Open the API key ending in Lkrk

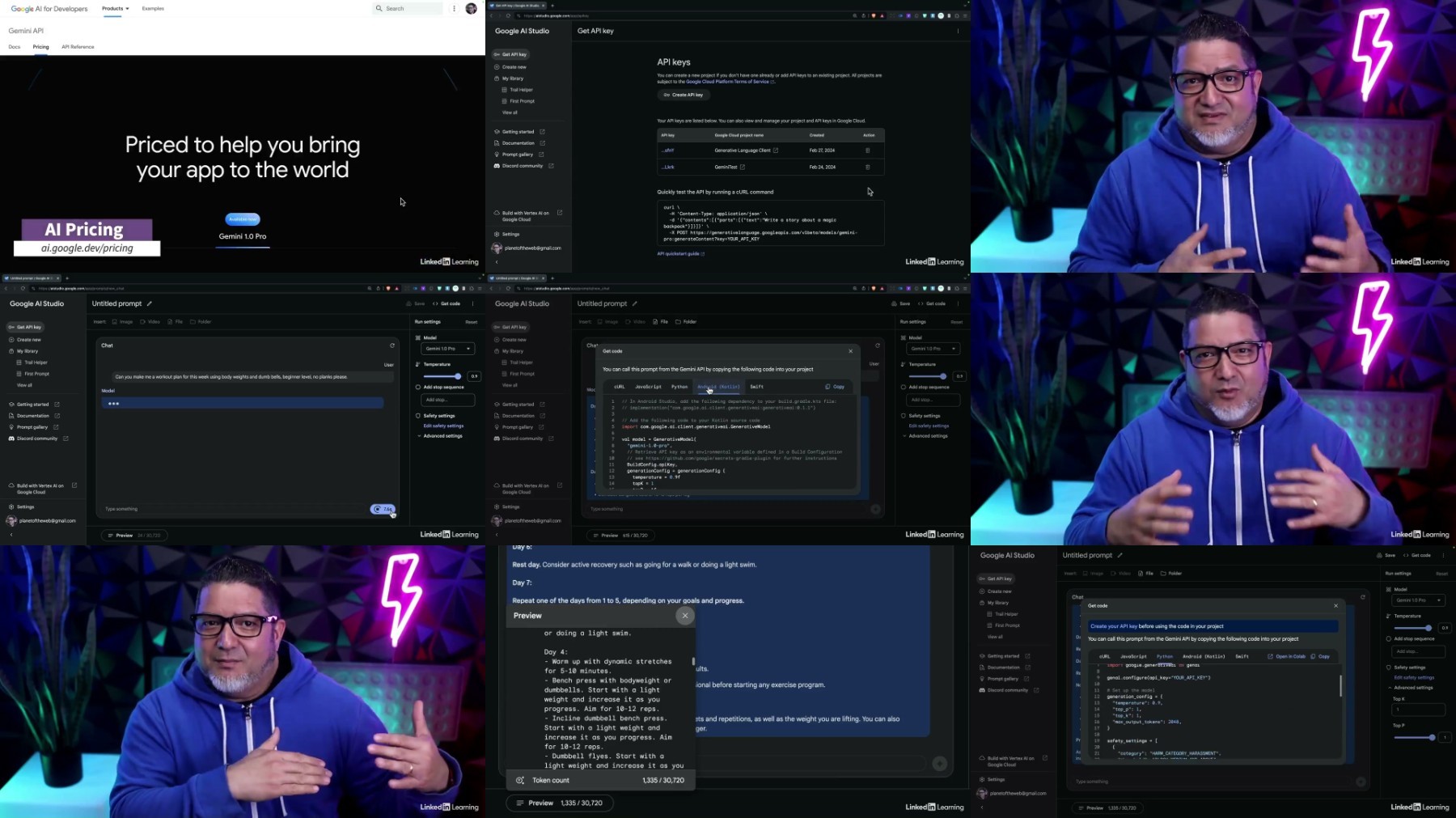(668, 167)
